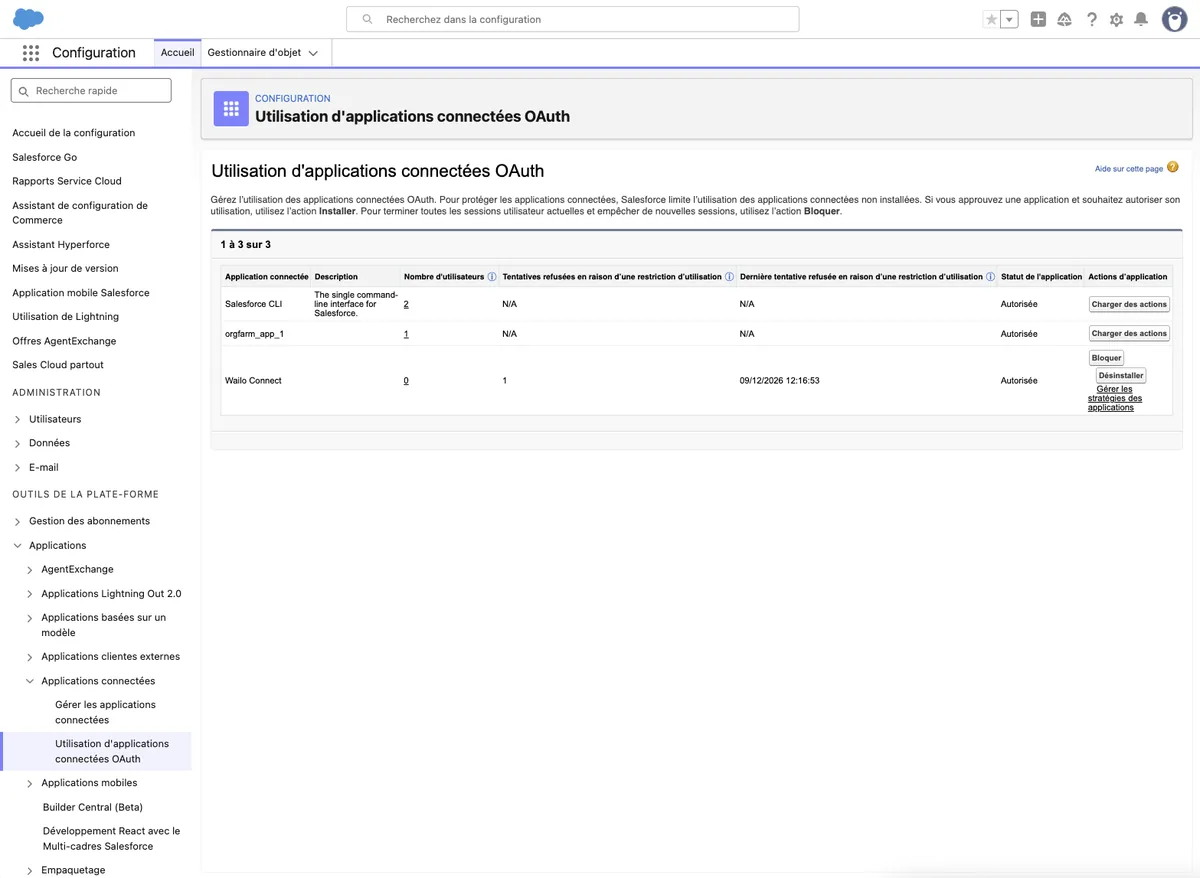
Task: Click the Configuration page header grid icon
Action: tap(231, 108)
